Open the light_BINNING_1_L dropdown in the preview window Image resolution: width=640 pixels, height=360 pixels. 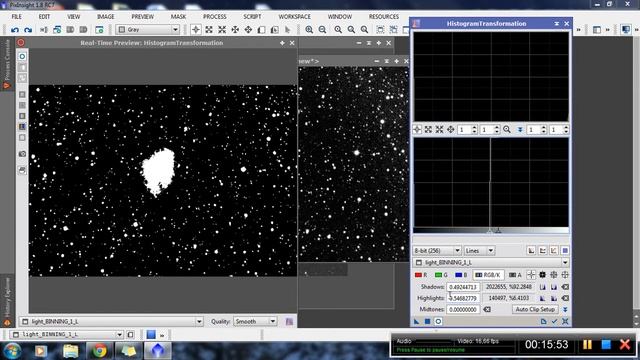(x=111, y=322)
